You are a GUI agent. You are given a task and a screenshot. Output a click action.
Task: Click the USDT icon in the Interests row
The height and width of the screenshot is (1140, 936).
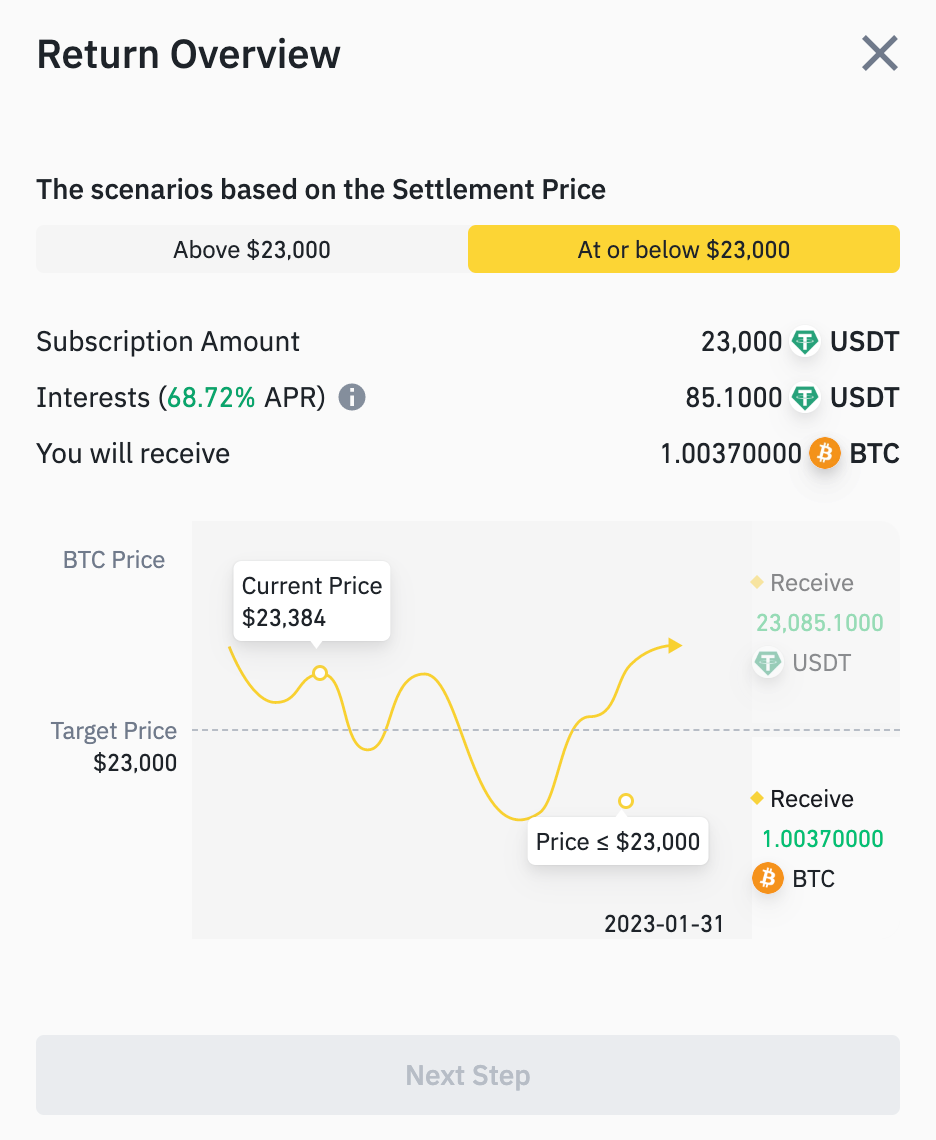coord(805,398)
